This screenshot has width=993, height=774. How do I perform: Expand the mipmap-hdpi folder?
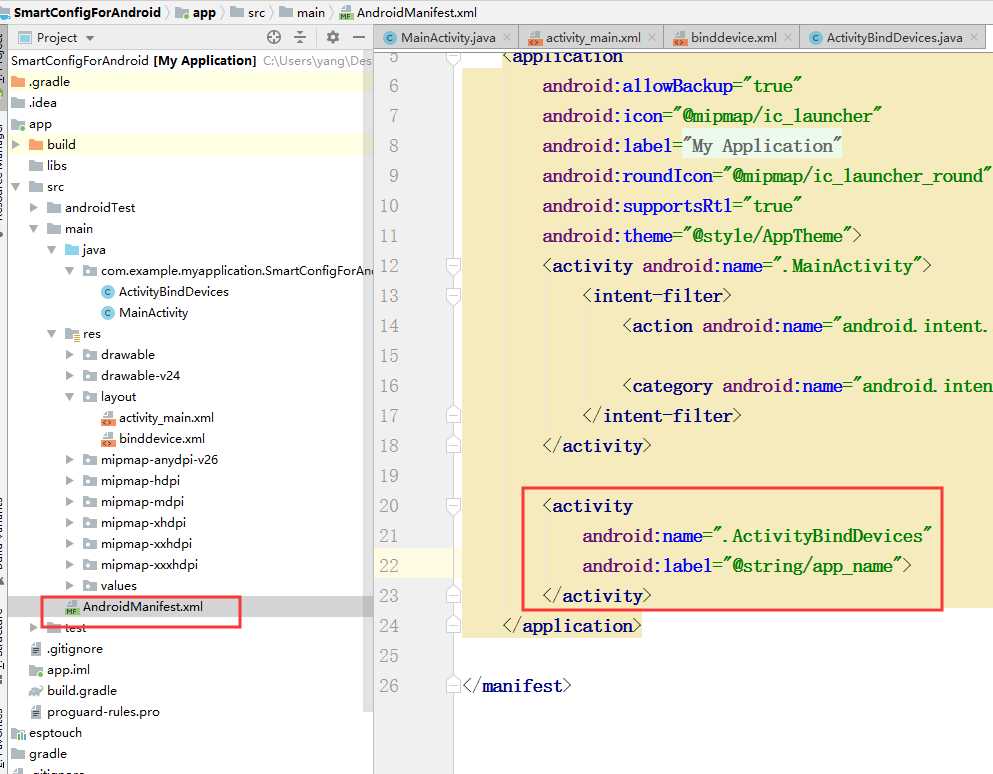[x=70, y=480]
